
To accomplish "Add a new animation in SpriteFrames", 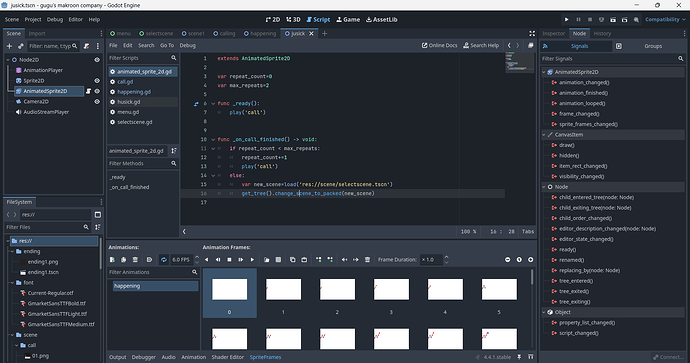I will [112, 260].
